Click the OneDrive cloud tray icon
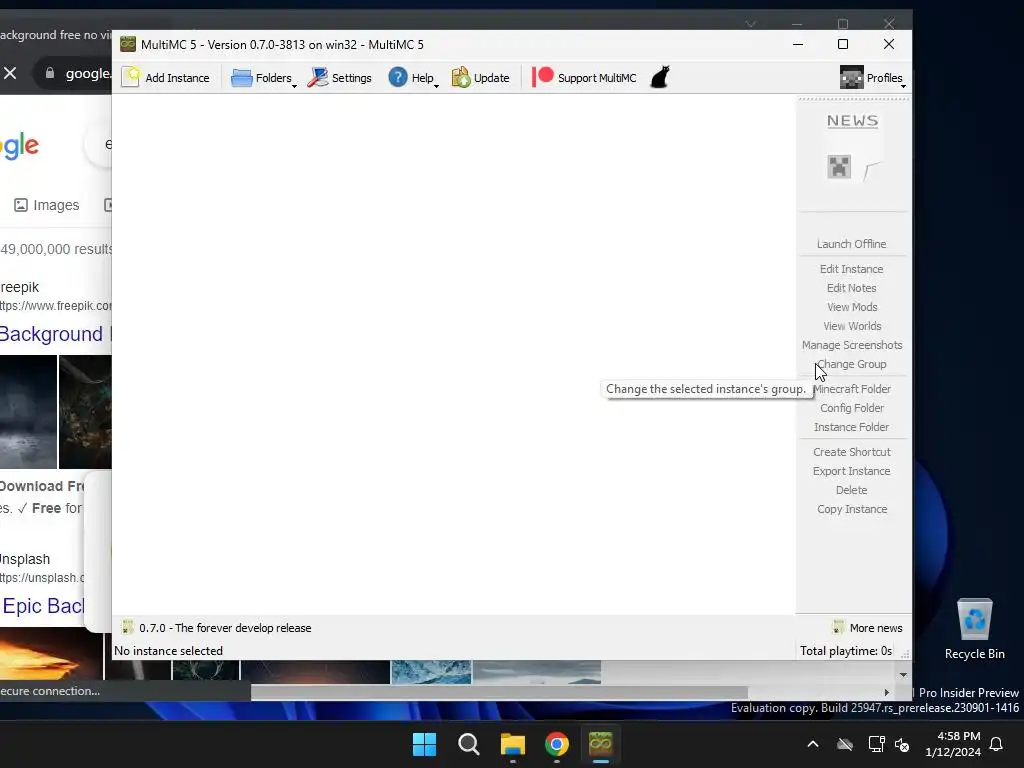Image resolution: width=1024 pixels, height=768 pixels. click(845, 744)
